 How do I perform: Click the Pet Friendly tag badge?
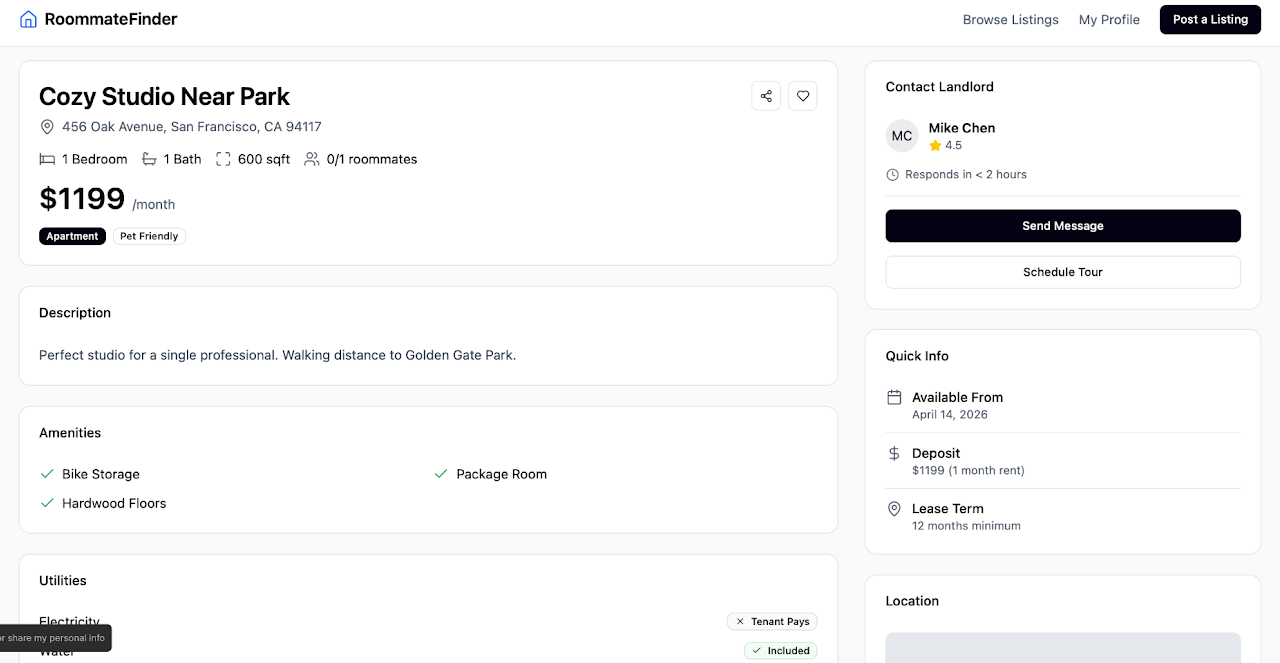pos(149,236)
